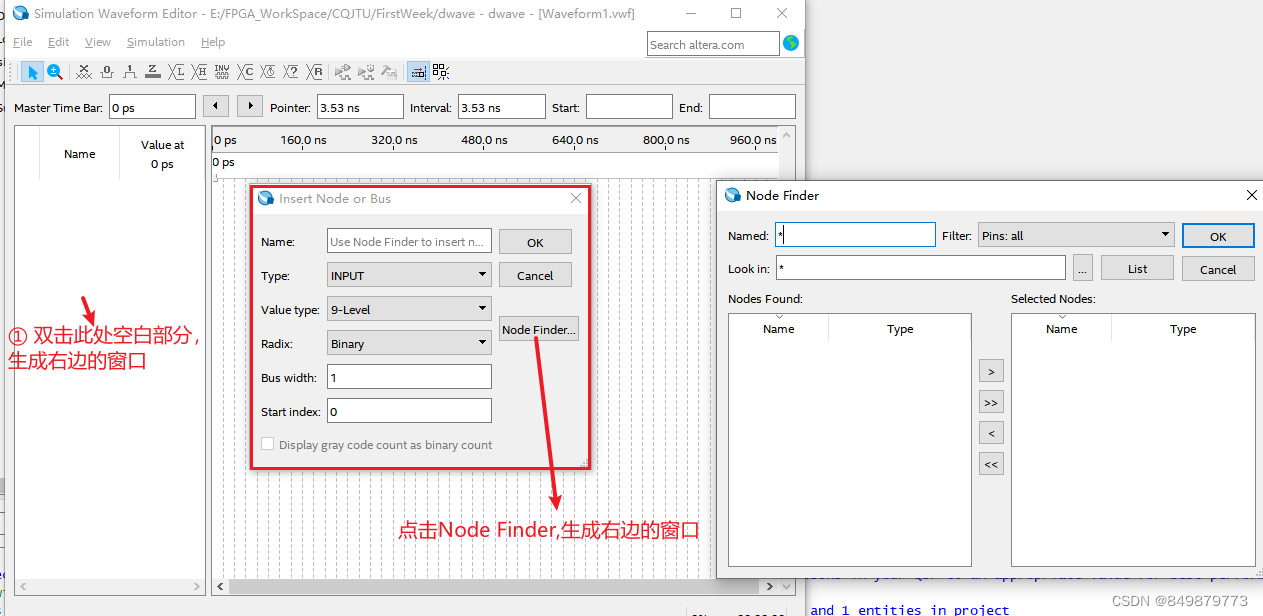Add all nodes with >> button

pyautogui.click(x=991, y=402)
